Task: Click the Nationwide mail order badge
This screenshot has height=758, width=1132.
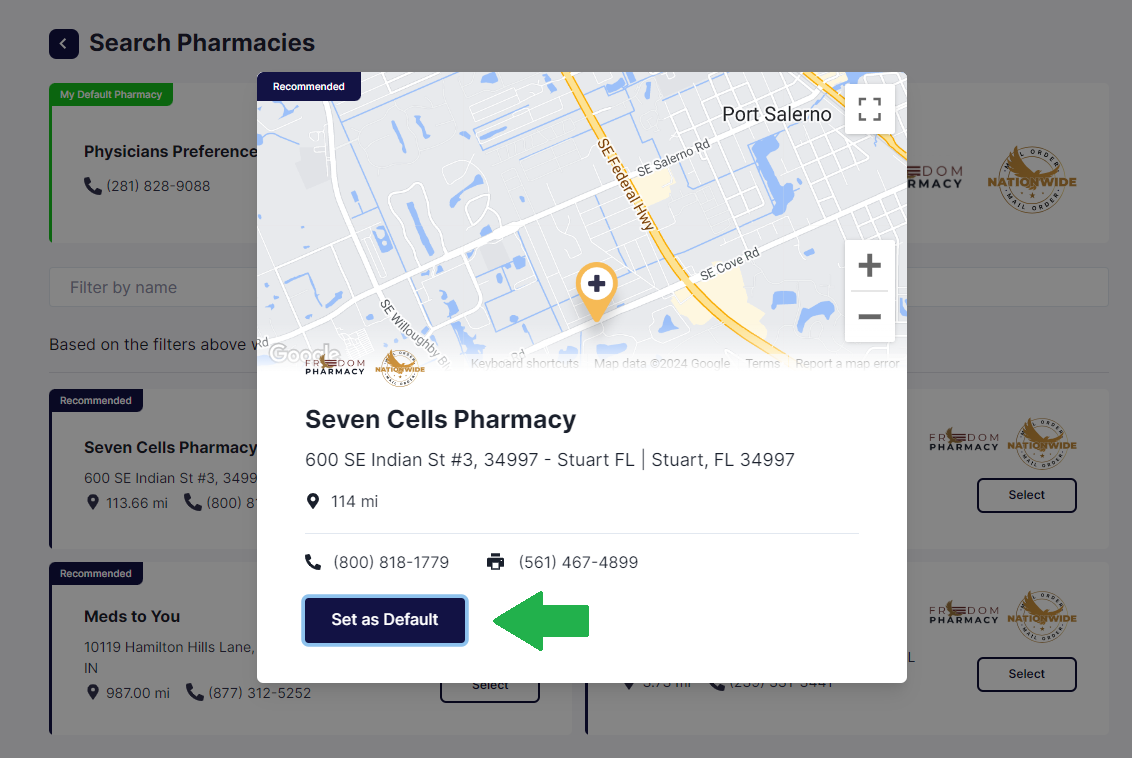Action: click(x=399, y=366)
